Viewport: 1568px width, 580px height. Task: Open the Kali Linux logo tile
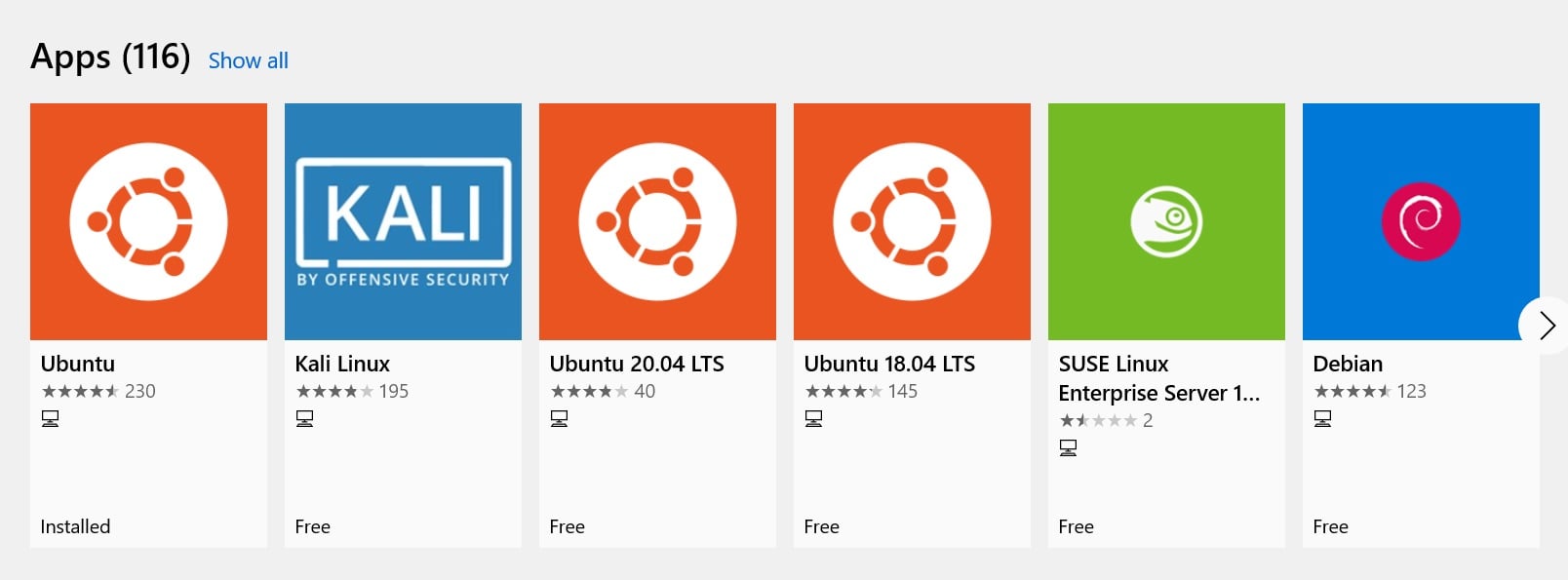tap(403, 221)
